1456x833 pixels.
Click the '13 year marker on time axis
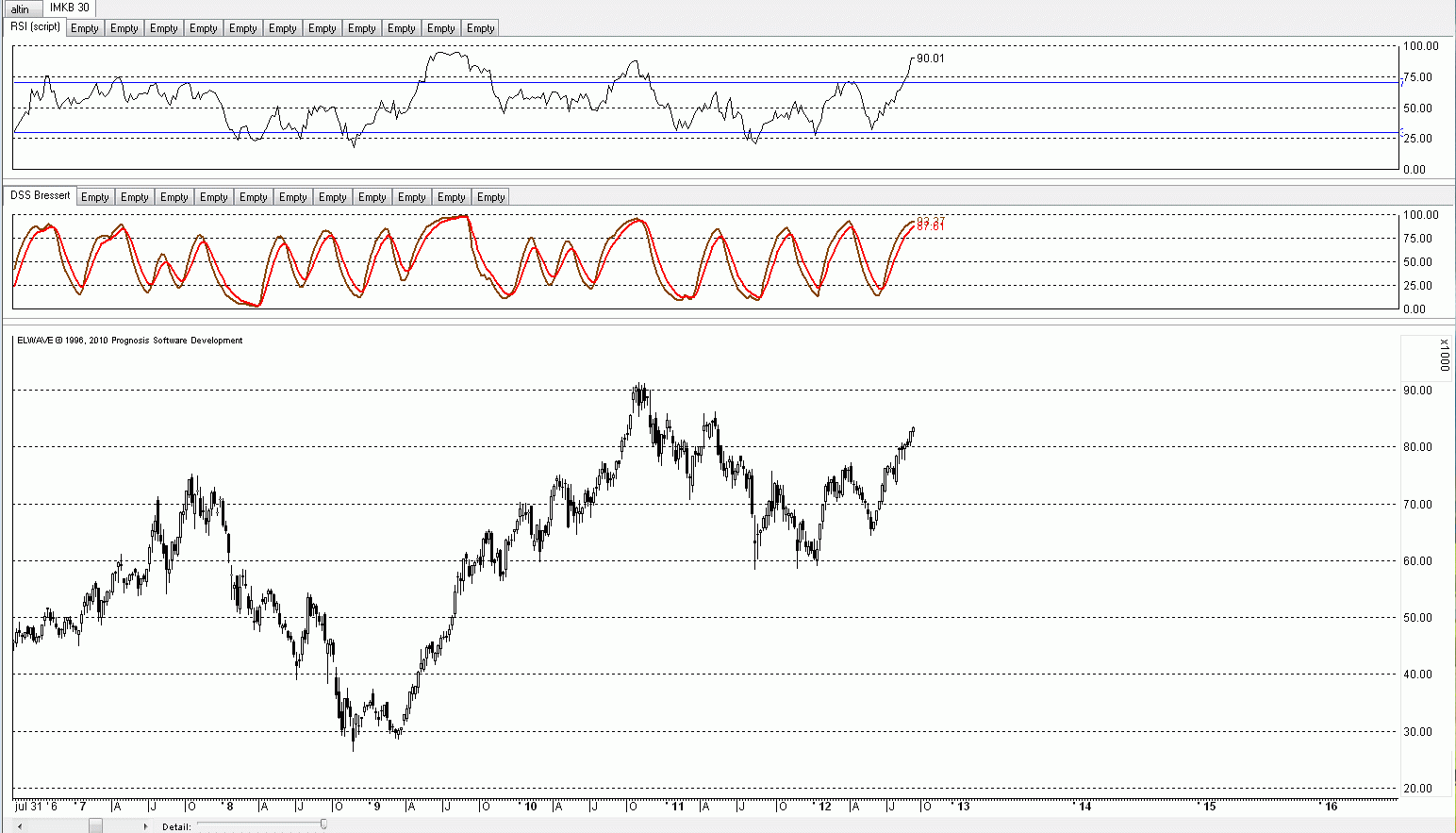[962, 807]
